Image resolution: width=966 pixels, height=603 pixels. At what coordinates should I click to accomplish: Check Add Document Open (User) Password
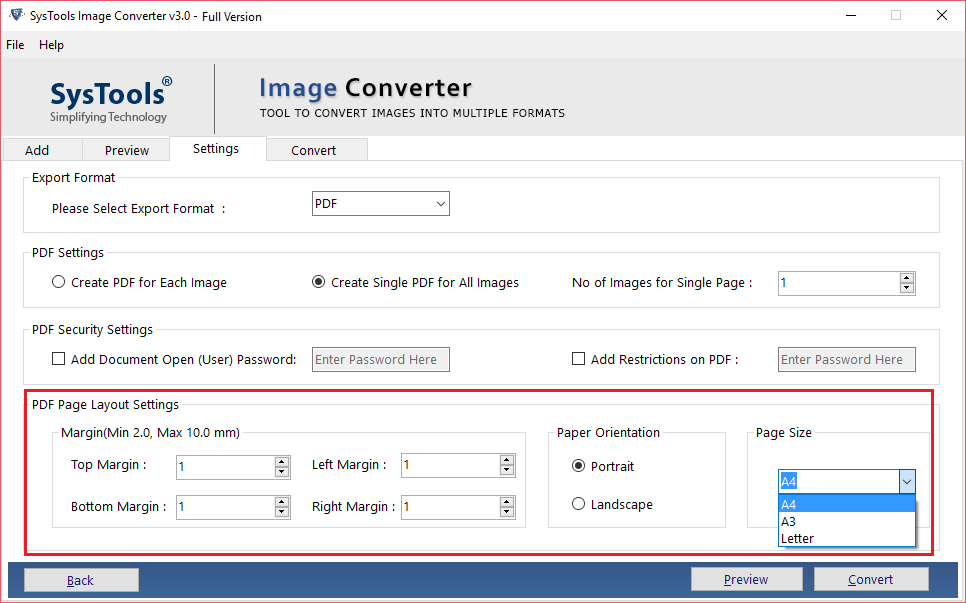tap(58, 358)
